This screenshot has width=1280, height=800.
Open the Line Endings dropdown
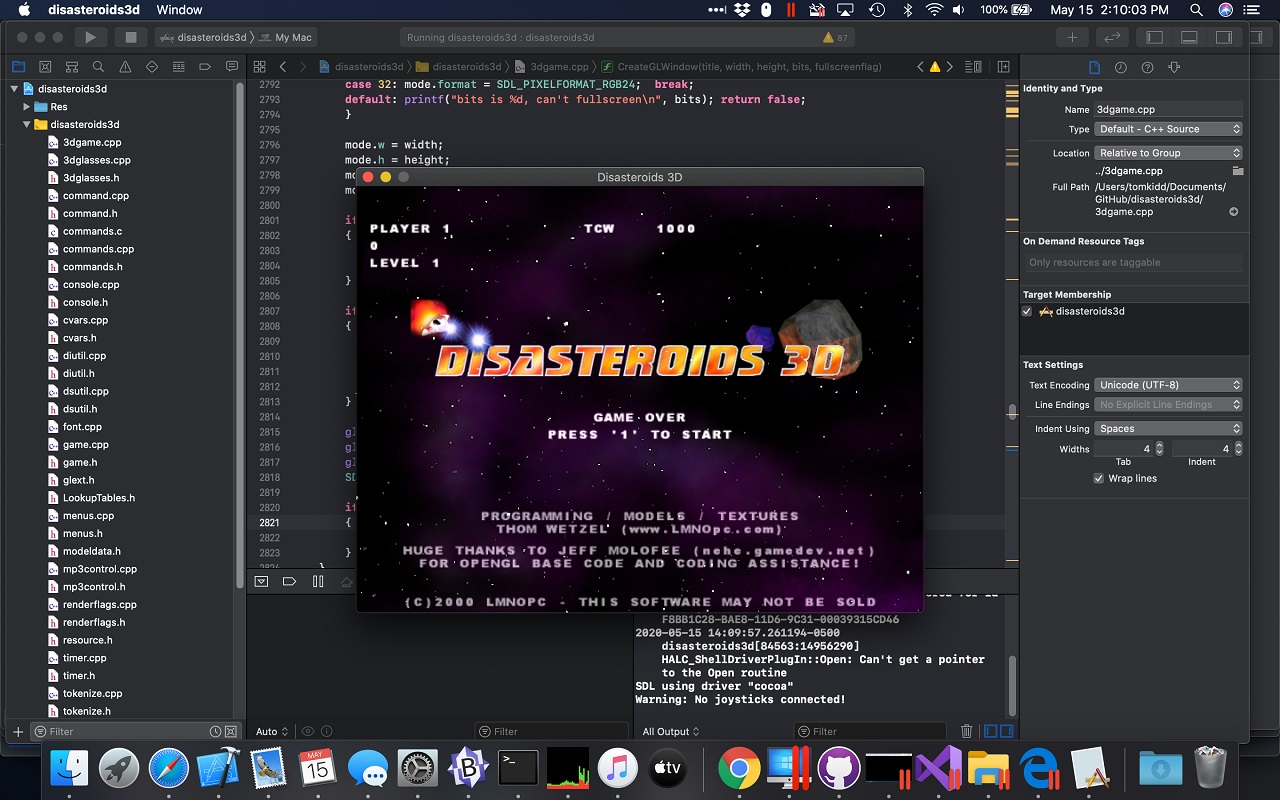tap(1168, 405)
